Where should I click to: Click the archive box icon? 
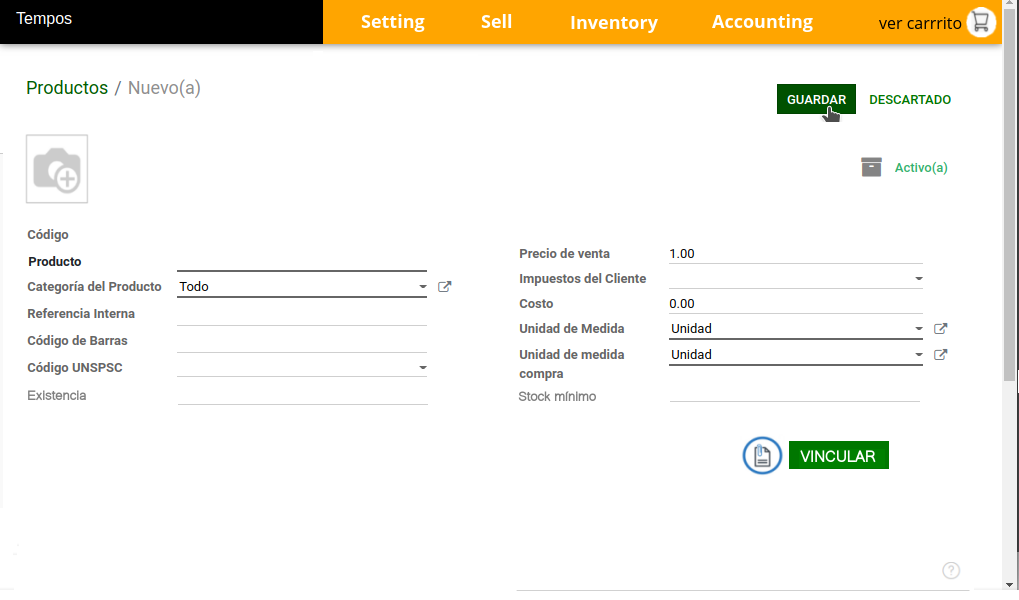point(872,167)
